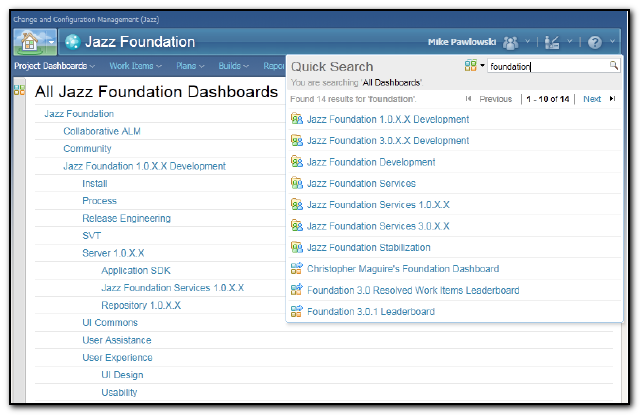Go to first page of results
640x415 pixels.
[468, 99]
